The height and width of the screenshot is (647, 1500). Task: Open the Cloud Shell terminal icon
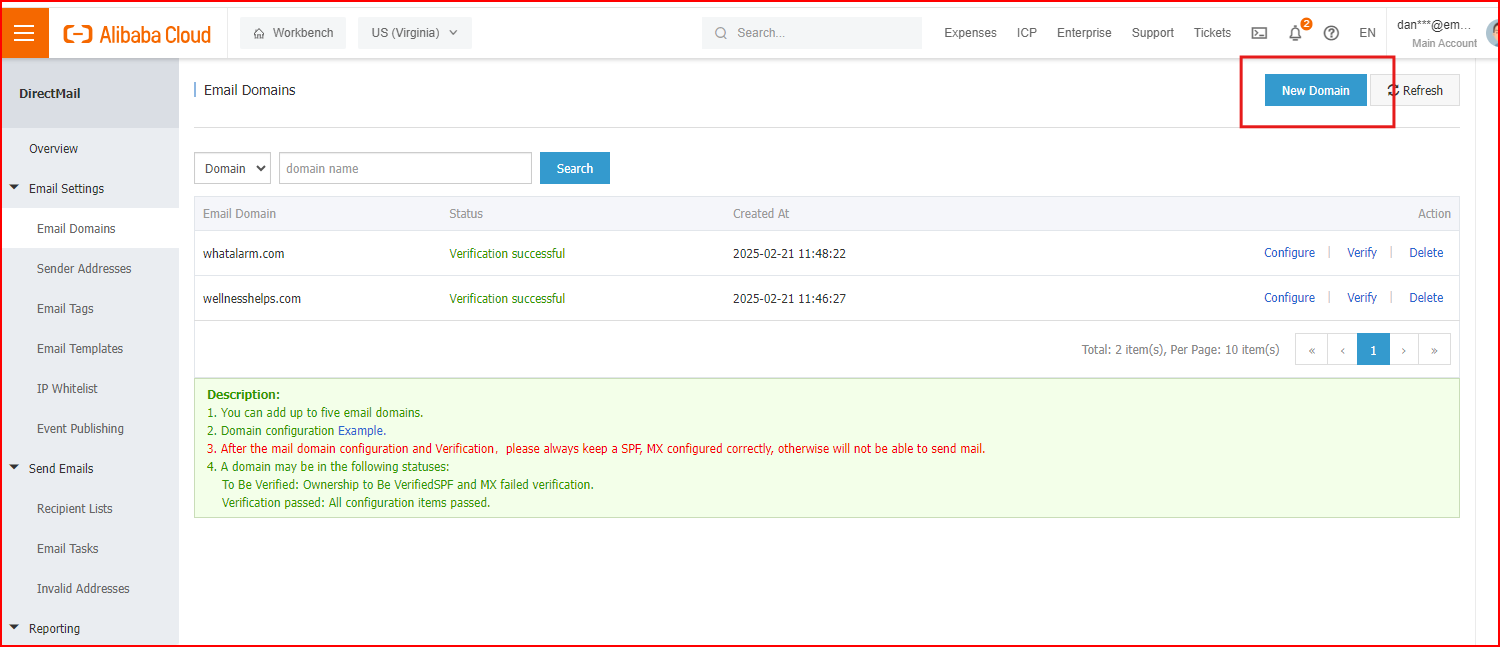[x=1259, y=33]
